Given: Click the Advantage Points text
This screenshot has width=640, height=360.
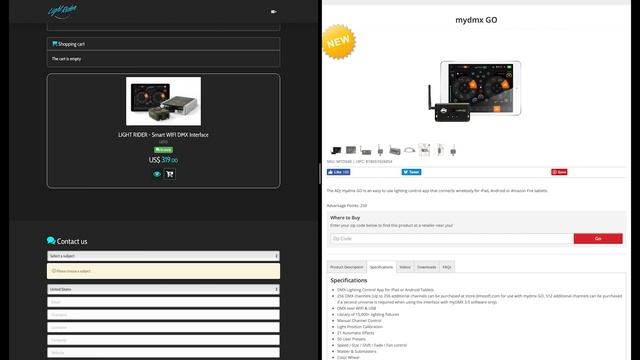Looking at the screenshot, I should (347, 206).
